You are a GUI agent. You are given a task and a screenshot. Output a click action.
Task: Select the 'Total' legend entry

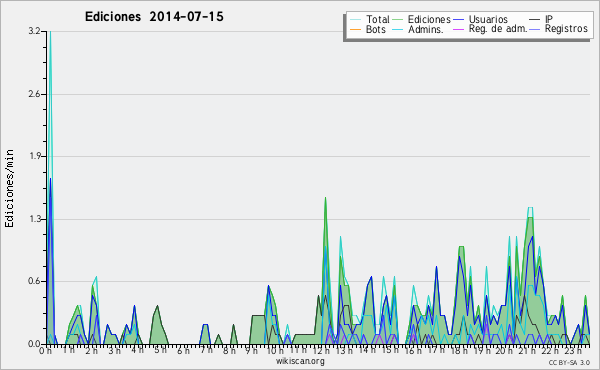[378, 19]
